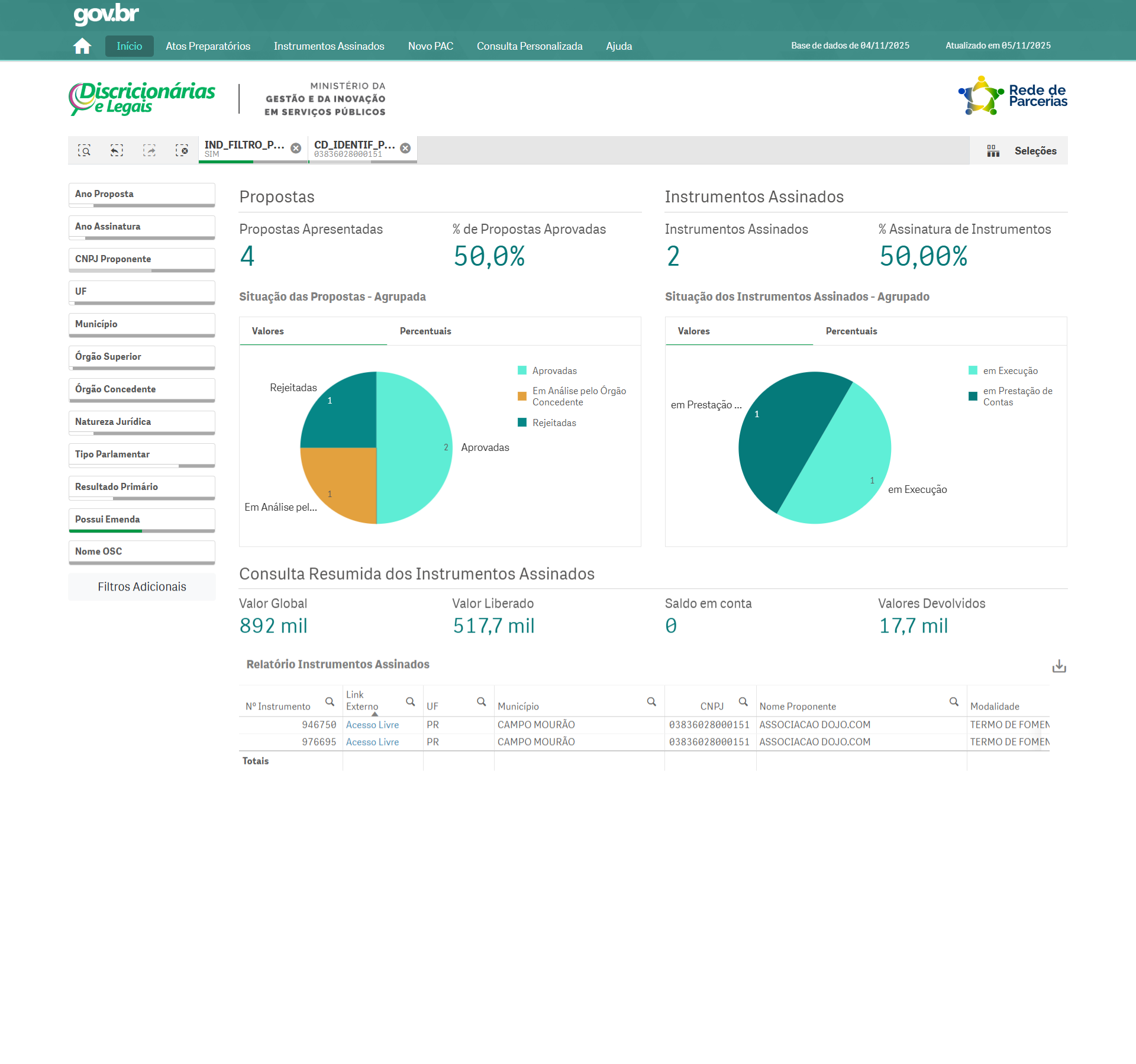Click step back selection icon

117,150
